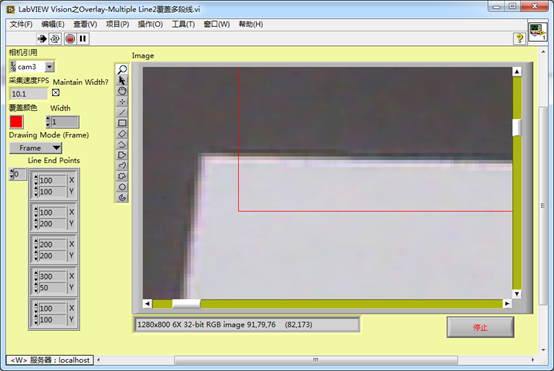Select the Zoom tool in image palette
The image size is (554, 371).
[122, 69]
